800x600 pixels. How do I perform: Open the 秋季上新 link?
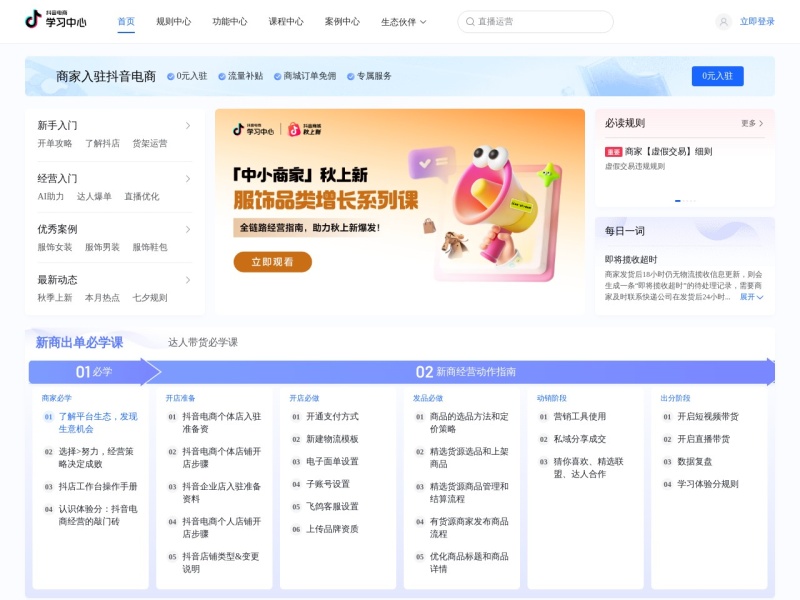pos(55,297)
